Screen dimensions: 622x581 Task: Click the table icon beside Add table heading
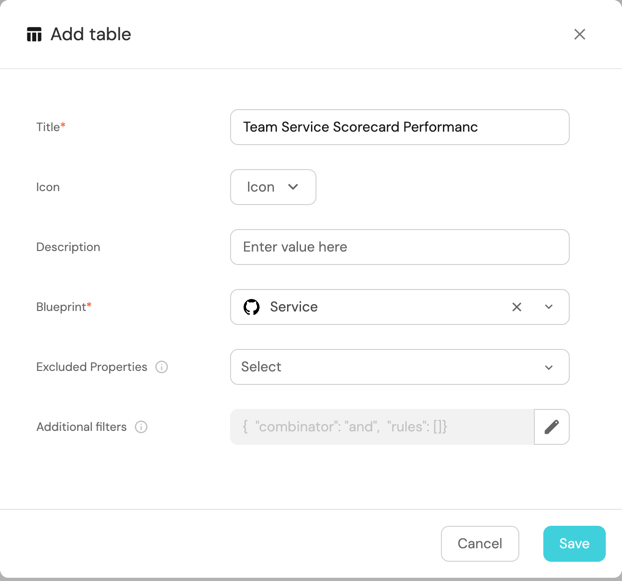click(x=34, y=34)
